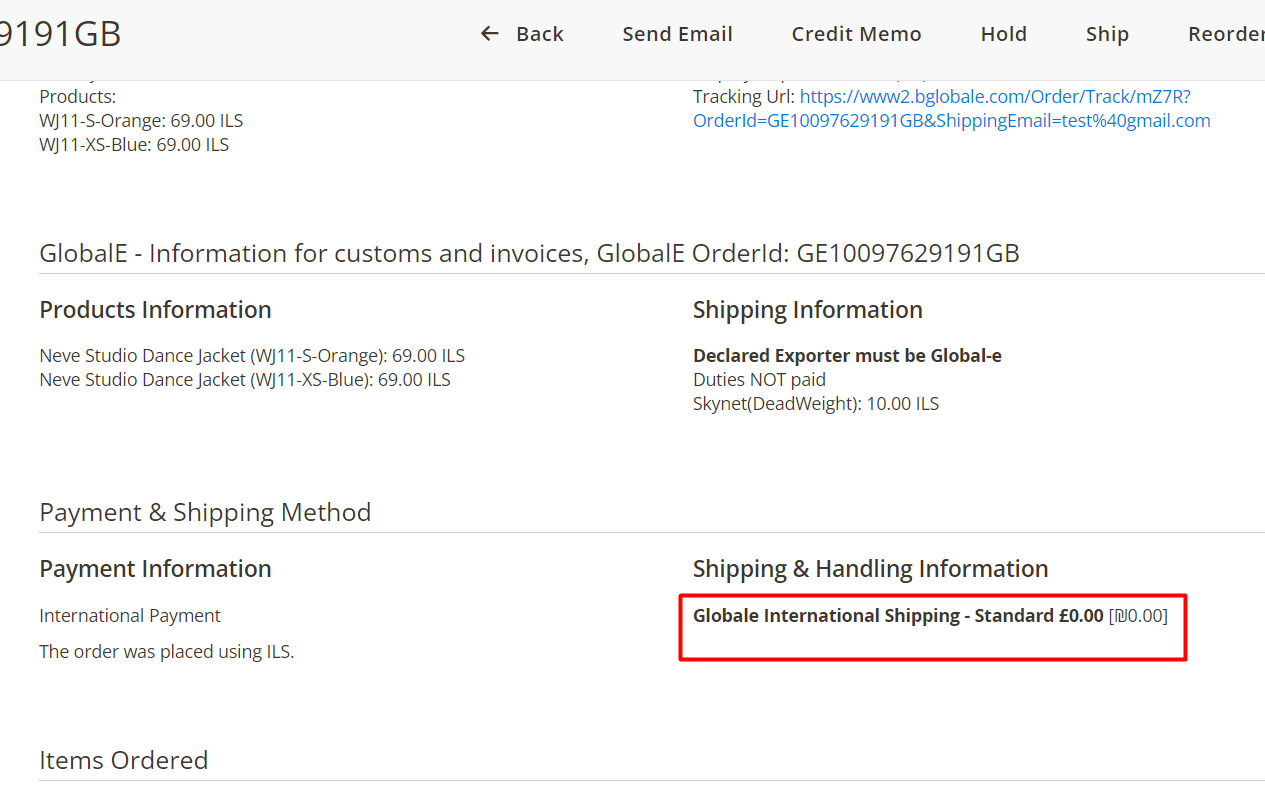Select the order number 9191GB title
This screenshot has width=1265, height=791.
[x=60, y=33]
